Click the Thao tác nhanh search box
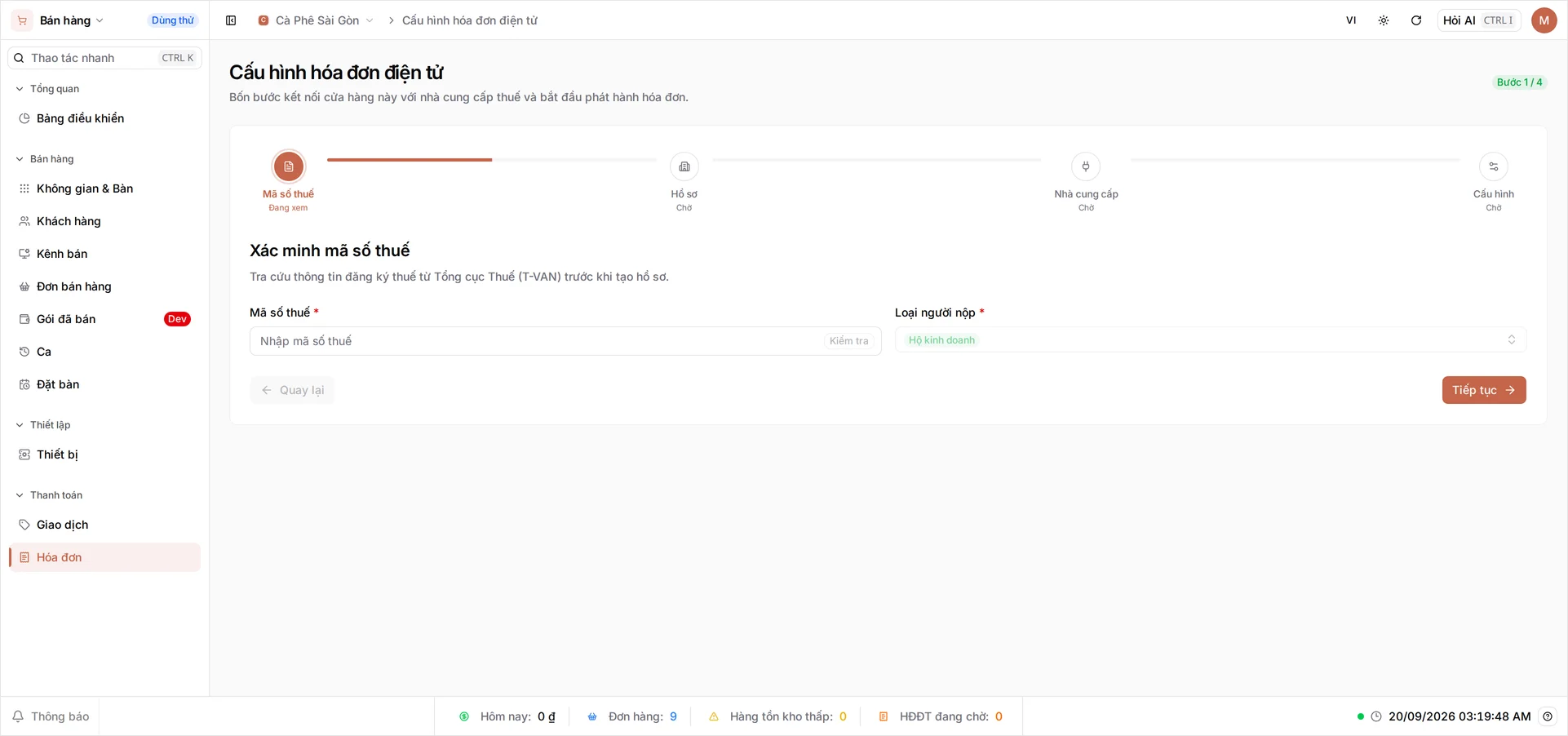The height and width of the screenshot is (736, 1568). click(104, 58)
